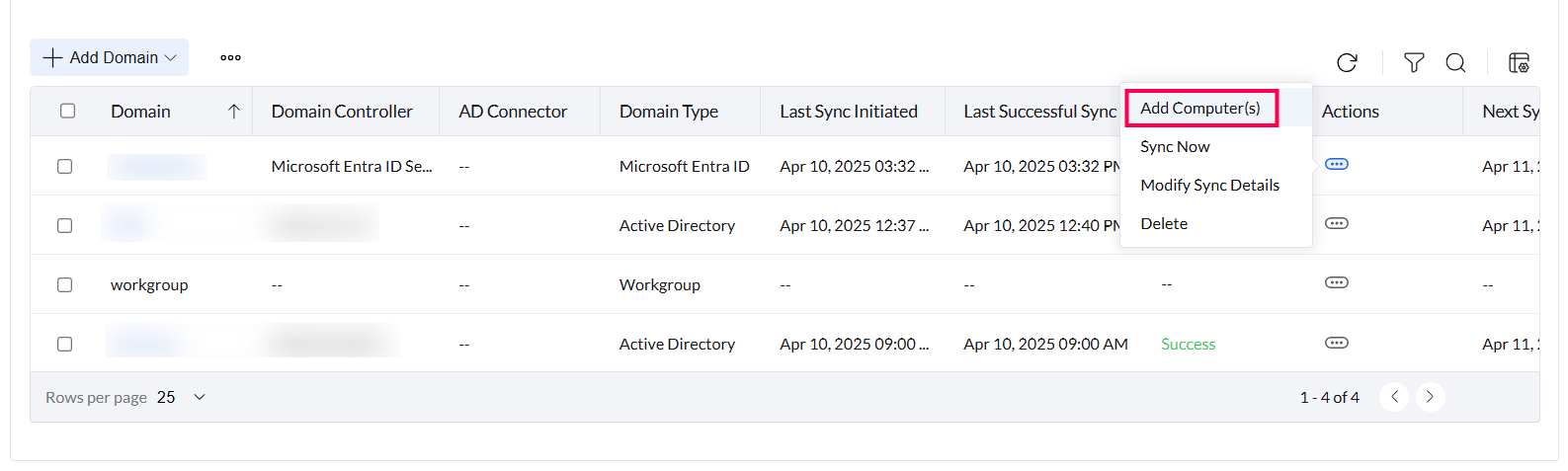This screenshot has width=1568, height=471.
Task: Click the refresh icon above the table
Action: point(1347,63)
